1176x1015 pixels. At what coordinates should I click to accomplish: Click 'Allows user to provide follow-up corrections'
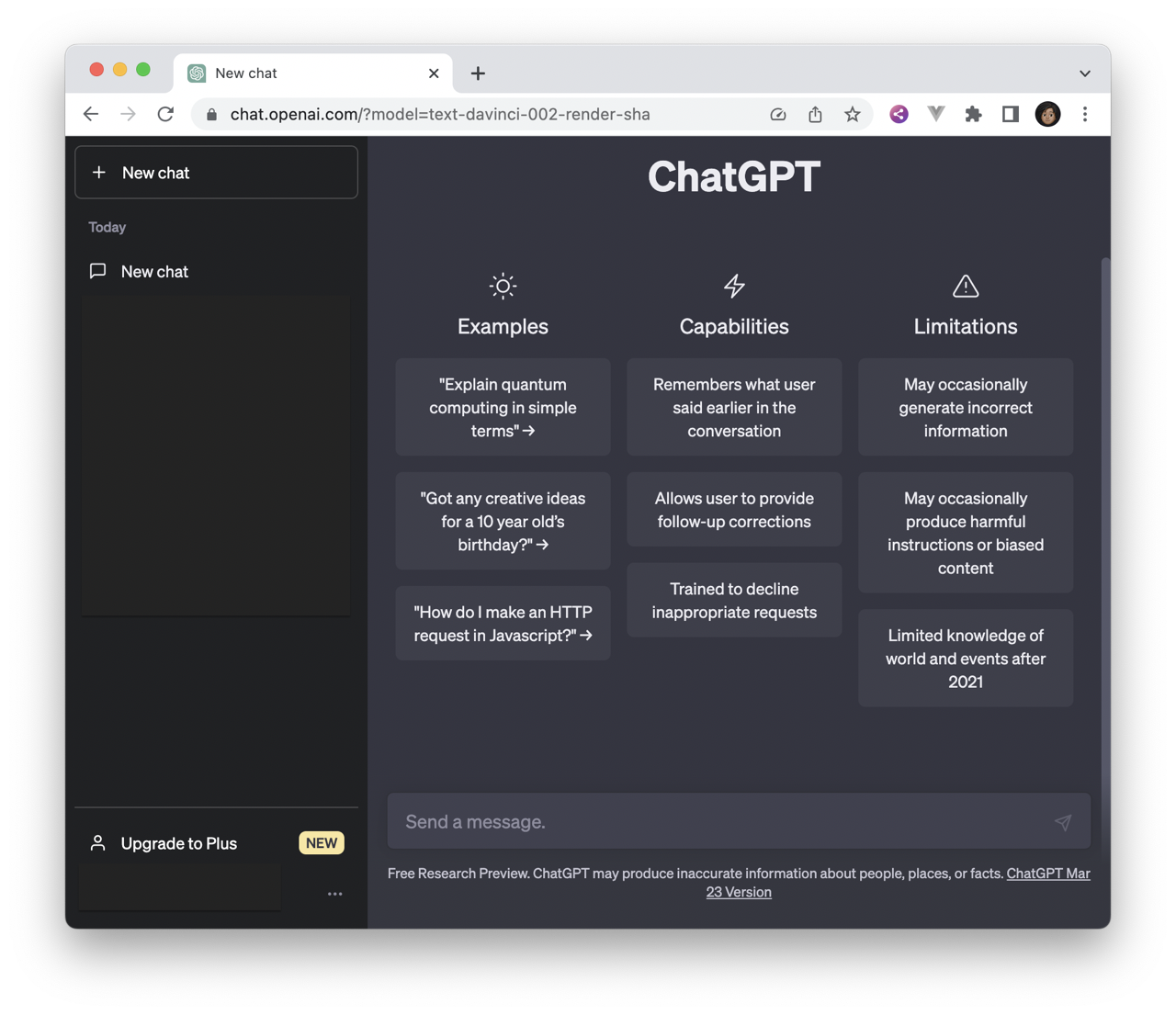734,510
